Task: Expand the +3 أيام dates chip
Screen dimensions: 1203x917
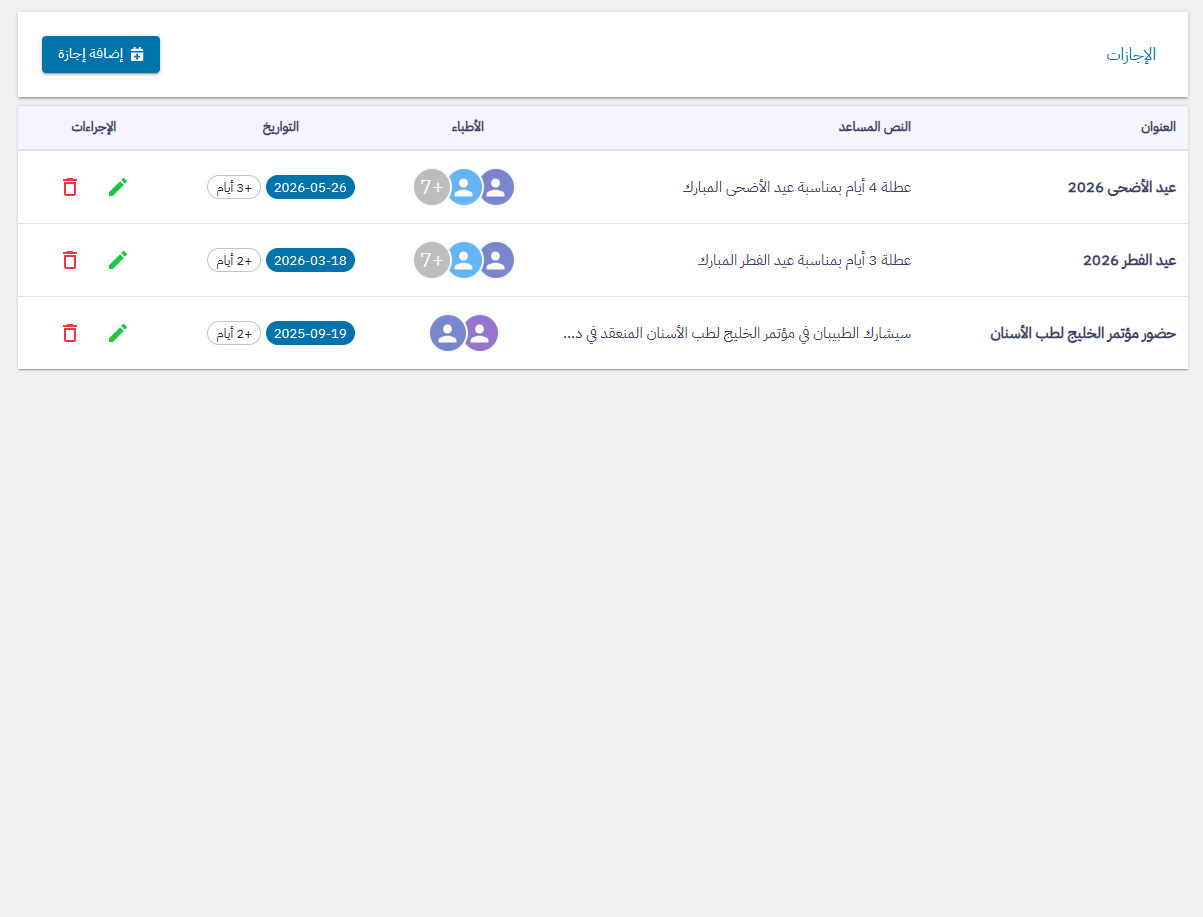Action: coord(234,187)
